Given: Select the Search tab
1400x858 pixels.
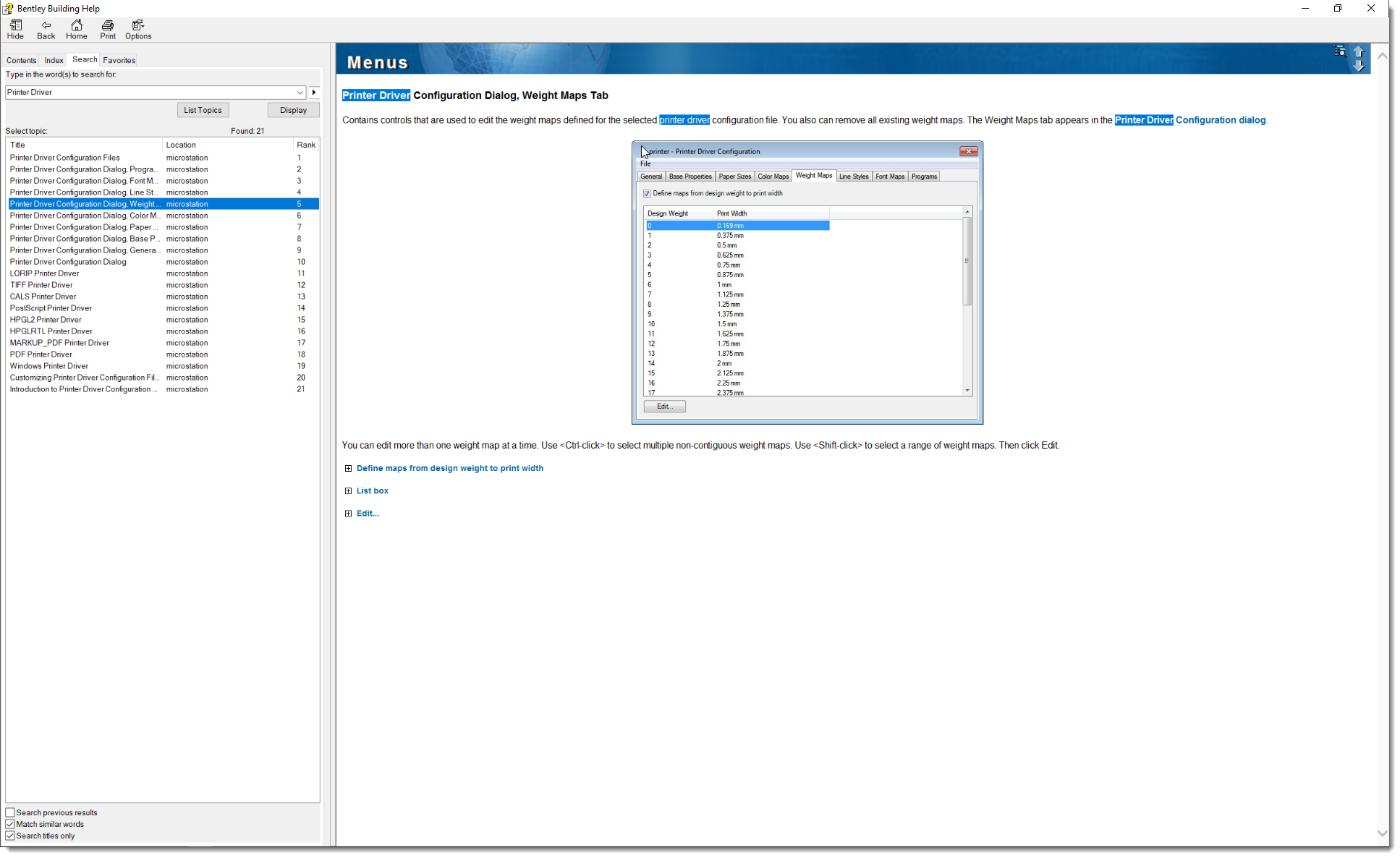Looking at the screenshot, I should pyautogui.click(x=85, y=59).
